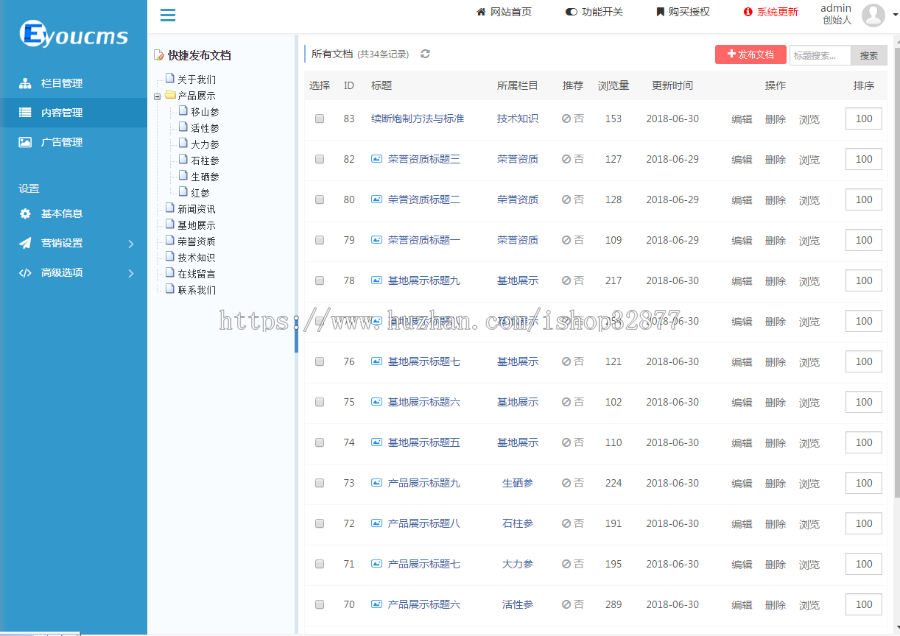Open the 内容管理 menu item
This screenshot has width=900, height=636.
tap(60, 112)
